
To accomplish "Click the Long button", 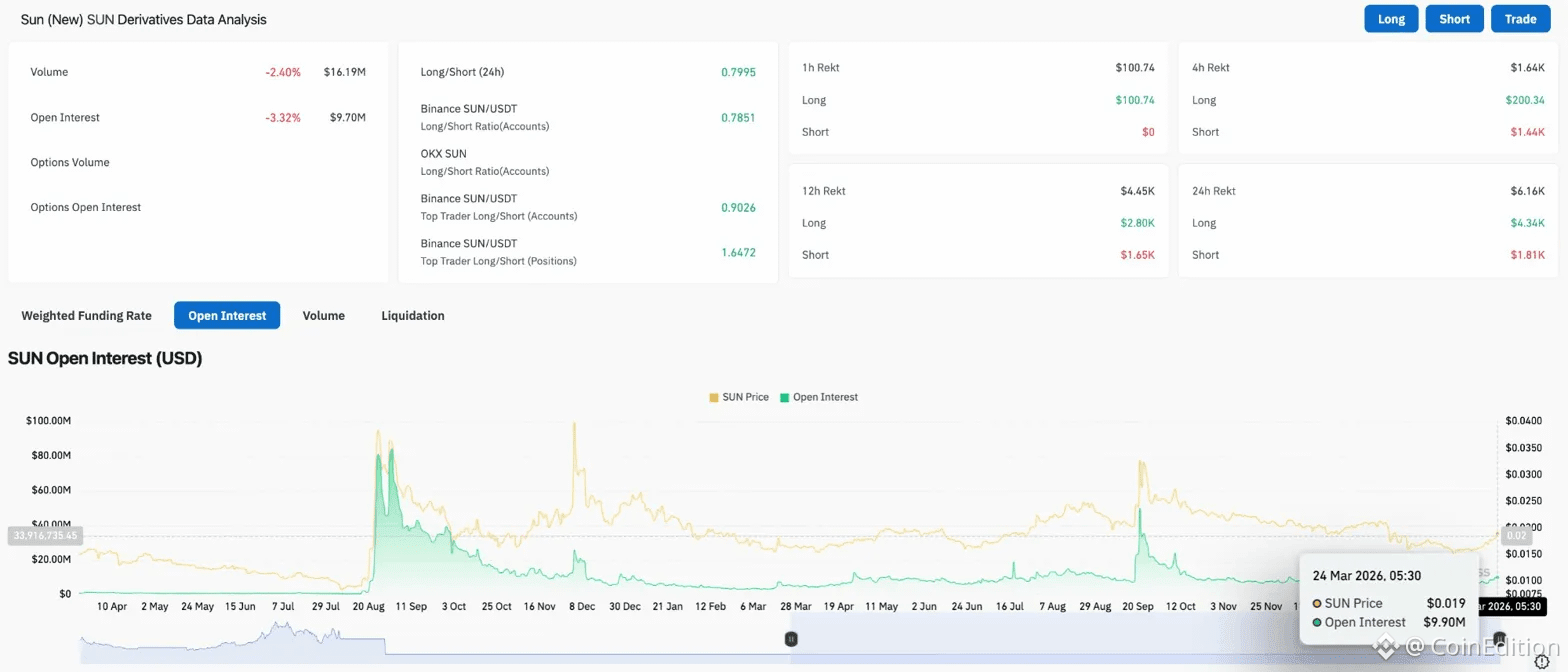I will (x=1391, y=19).
